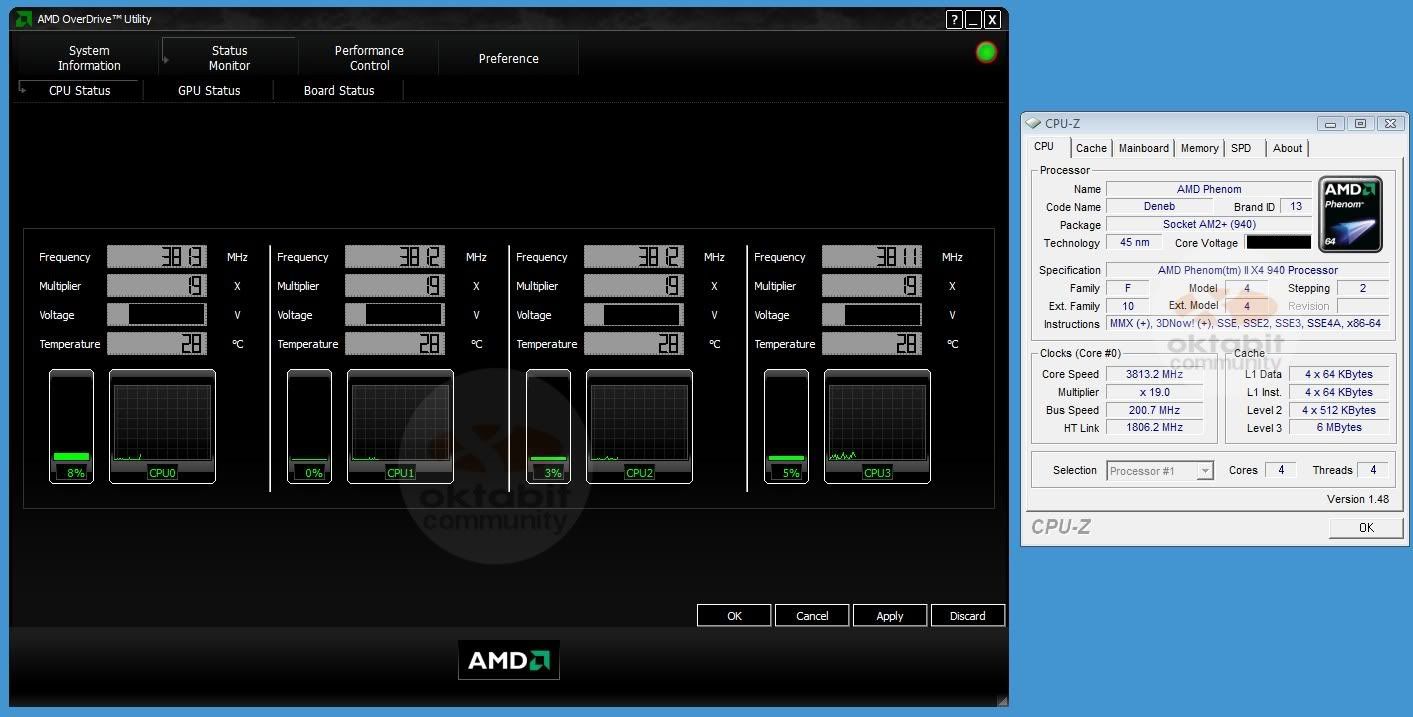Click OK in the CPU-Z window

tap(1365, 527)
